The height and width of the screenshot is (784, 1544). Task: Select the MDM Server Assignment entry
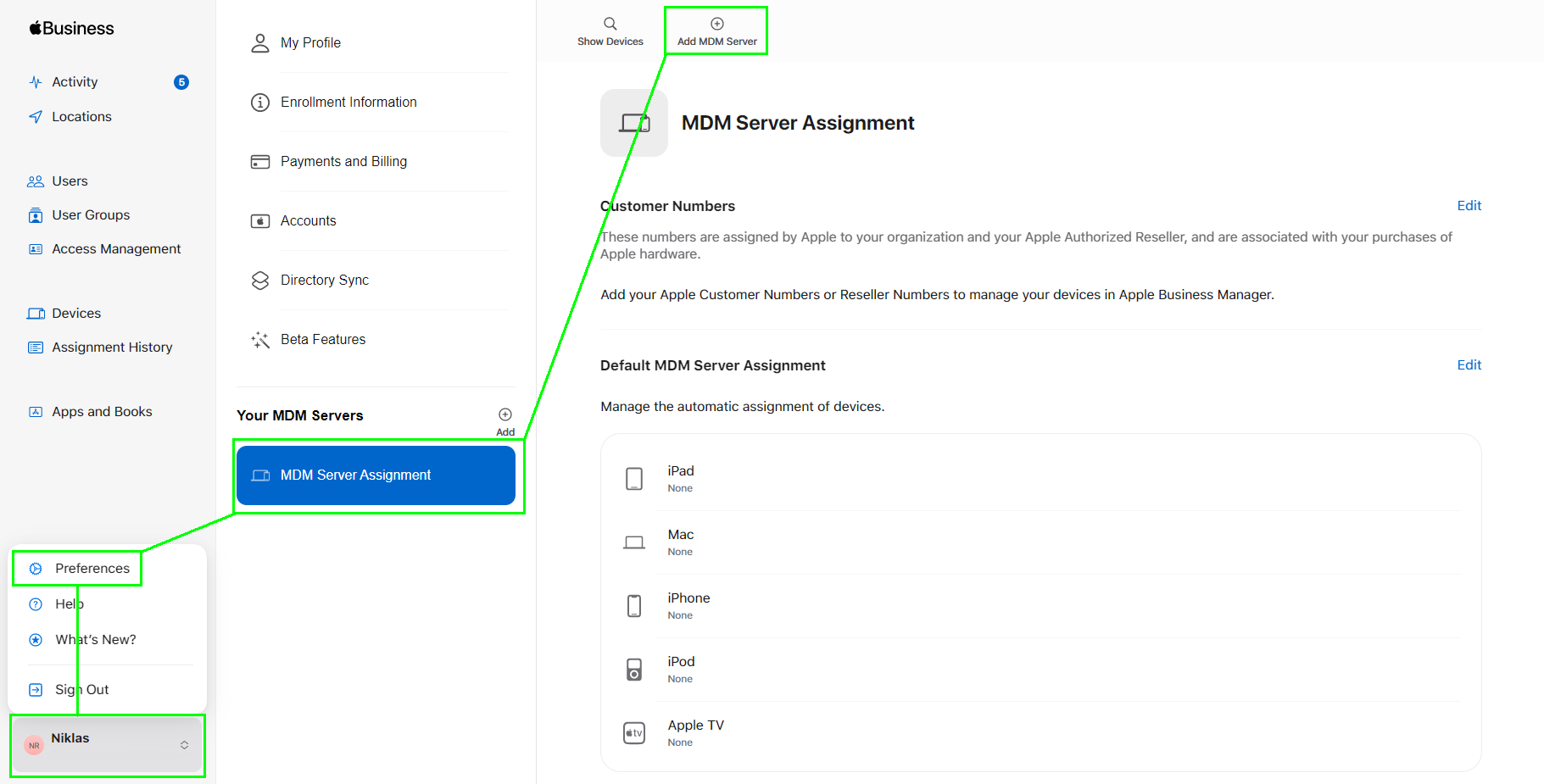click(x=376, y=475)
